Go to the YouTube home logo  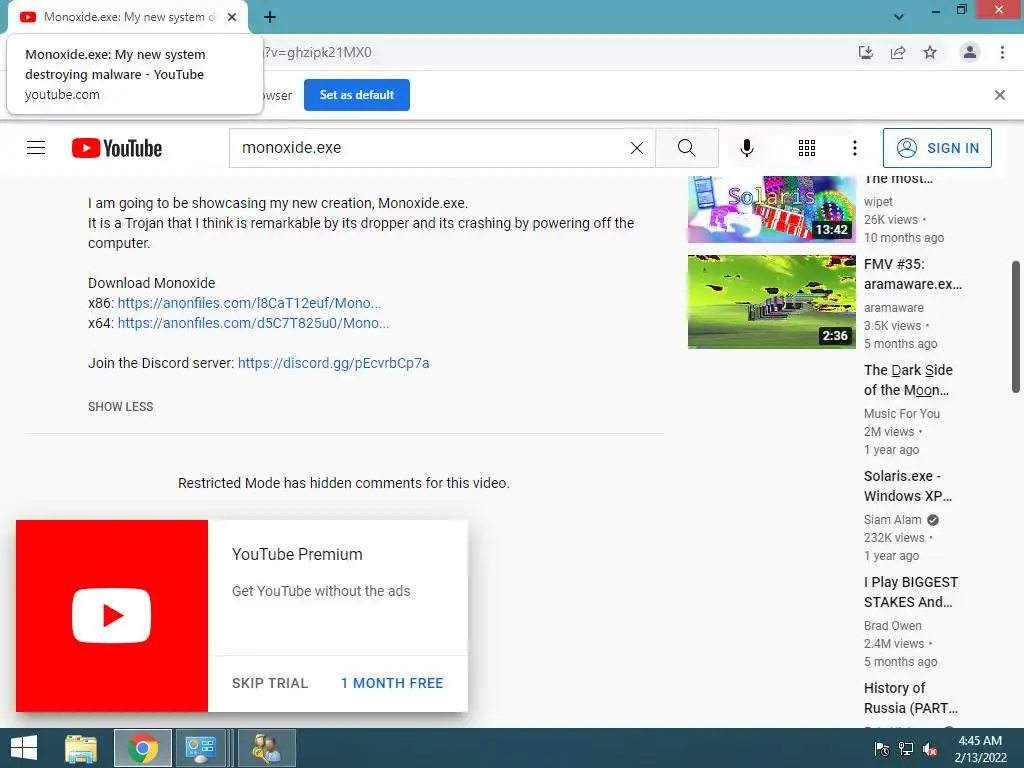tap(117, 148)
